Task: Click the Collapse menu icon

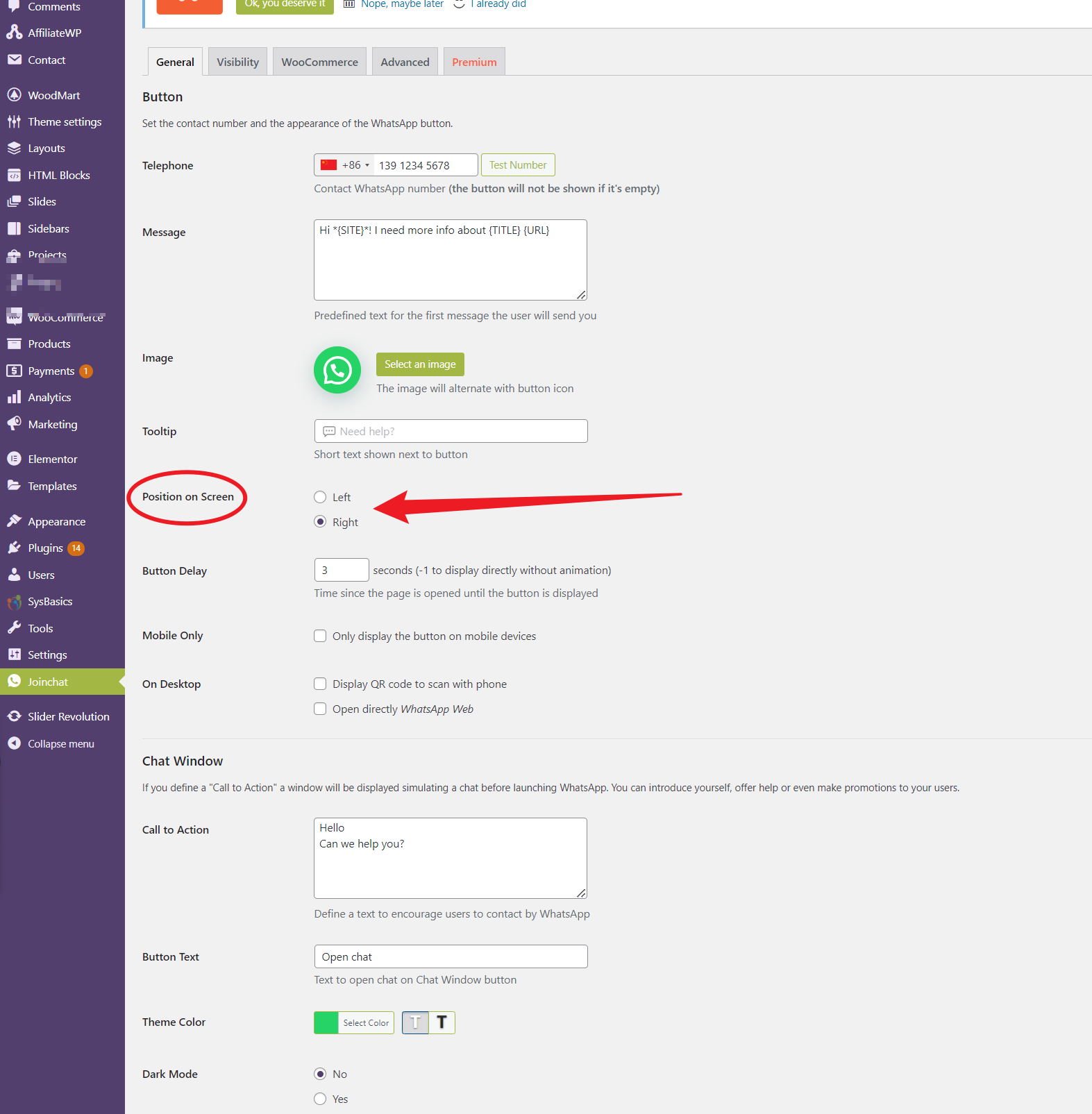Action: (x=14, y=743)
